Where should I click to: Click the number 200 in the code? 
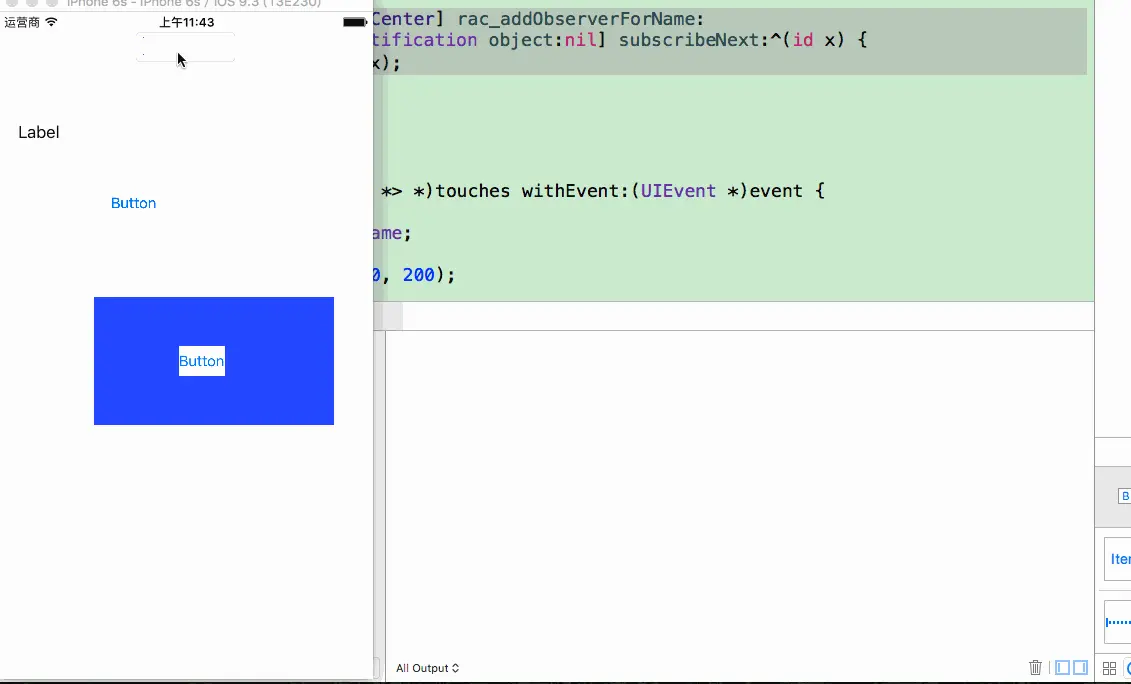pos(418,275)
